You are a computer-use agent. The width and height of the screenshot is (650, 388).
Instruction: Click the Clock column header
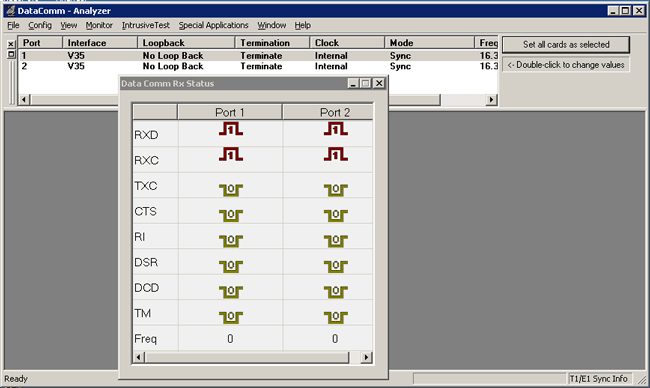[x=347, y=43]
